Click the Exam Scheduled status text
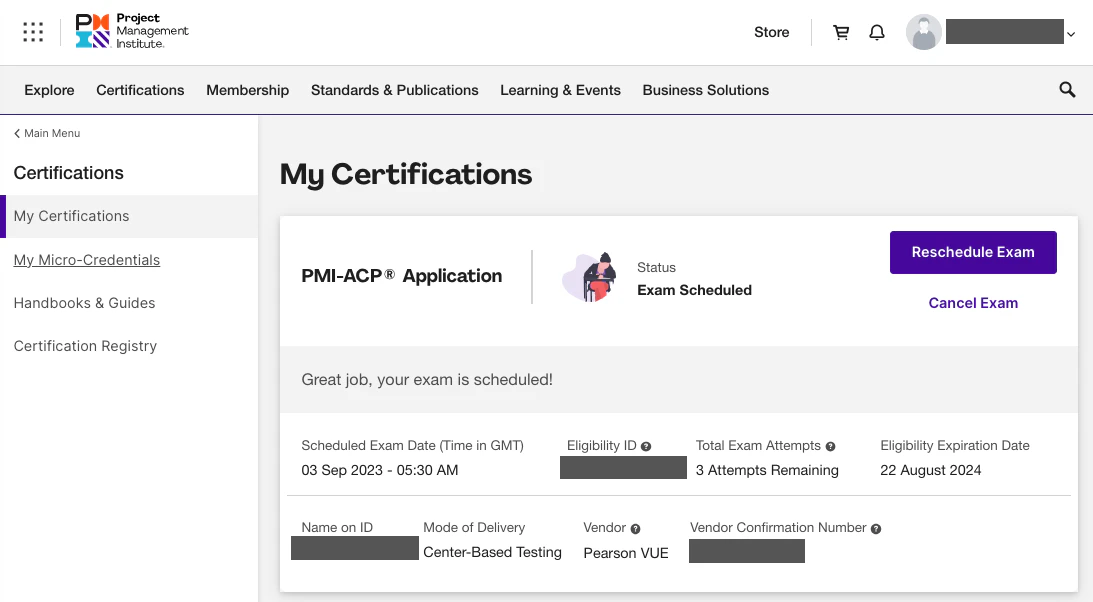The width and height of the screenshot is (1093, 602). click(694, 290)
